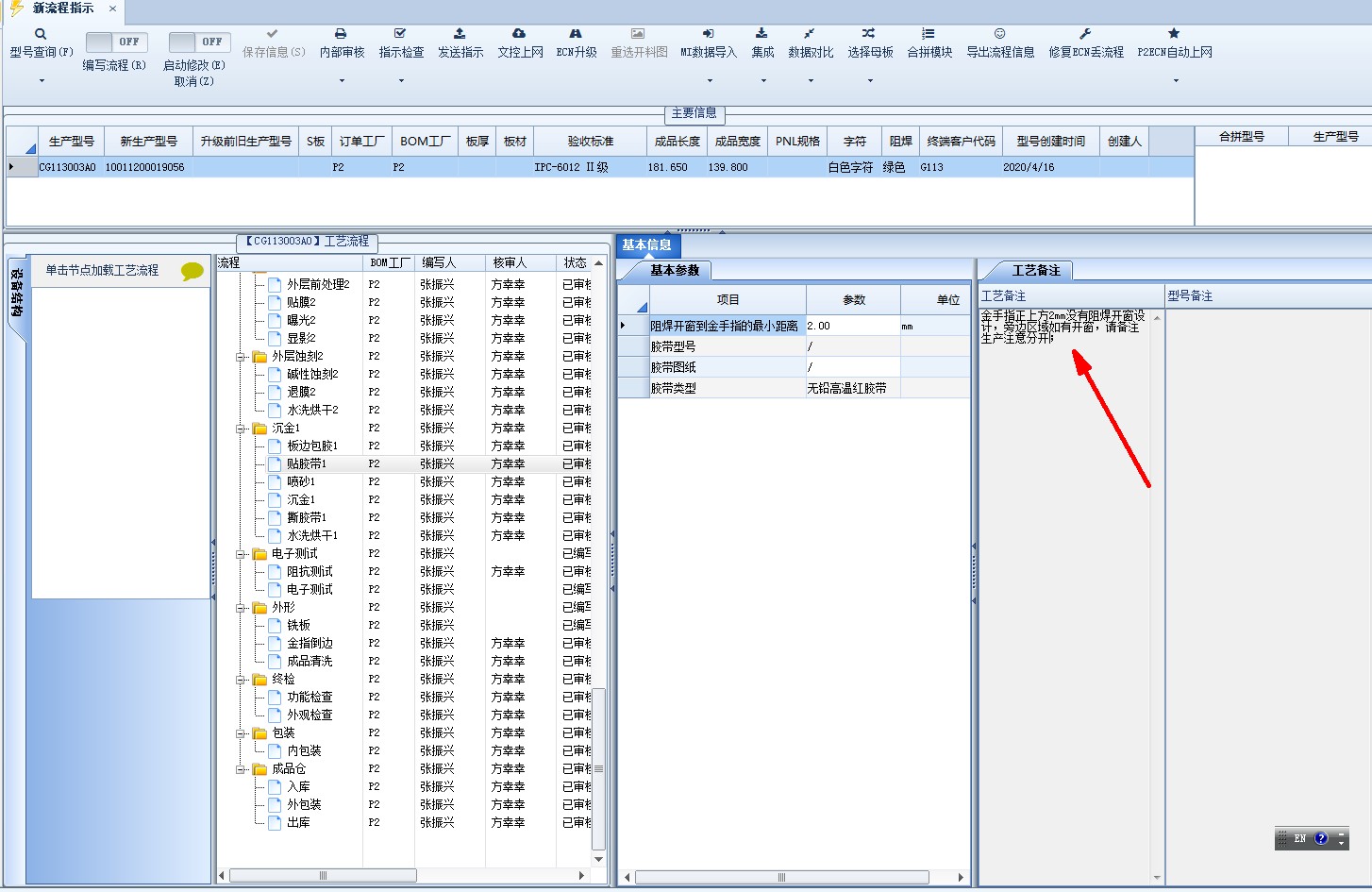Select the 工艺备注 tab
This screenshot has height=892, width=1372.
pyautogui.click(x=1036, y=271)
